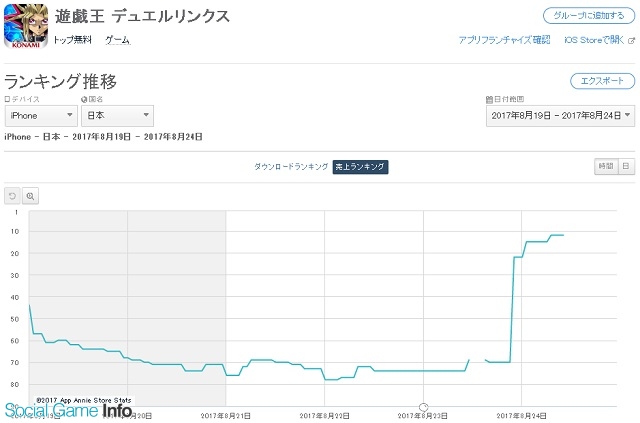640x423 pixels.
Task: Switch chart granularity to hourly (時間)
Action: [x=604, y=166]
